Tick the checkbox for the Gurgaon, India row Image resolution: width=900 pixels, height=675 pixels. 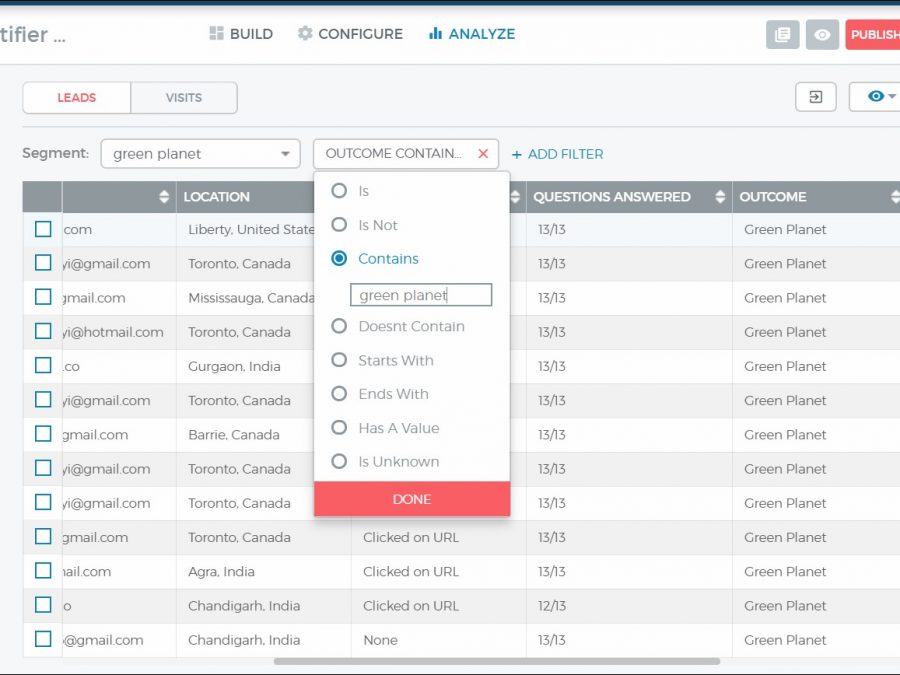coord(43,366)
